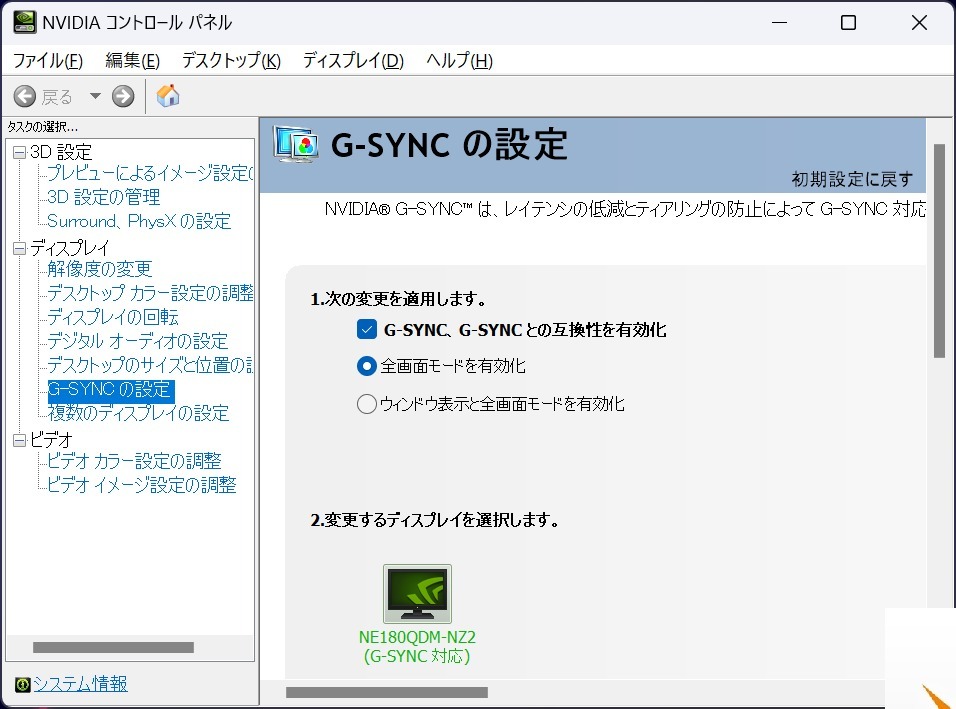This screenshot has height=709, width=956.
Task: Click the 戻る back label
Action: click(x=57, y=97)
